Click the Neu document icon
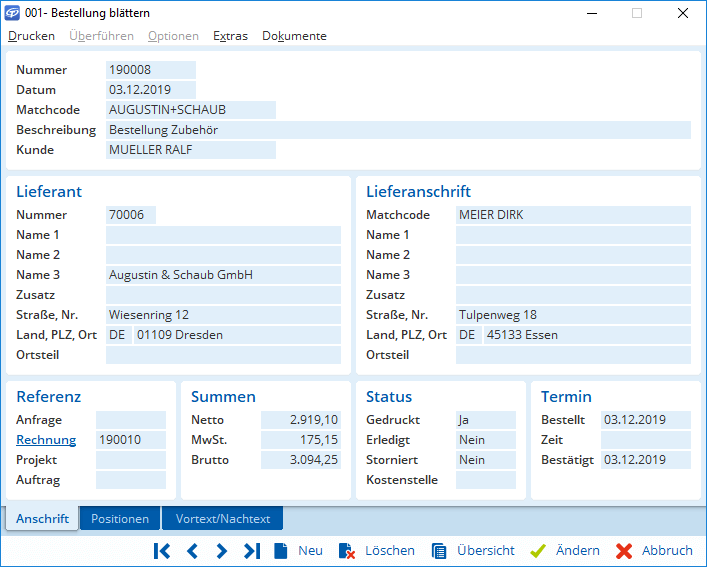The image size is (707, 567). tap(281, 551)
